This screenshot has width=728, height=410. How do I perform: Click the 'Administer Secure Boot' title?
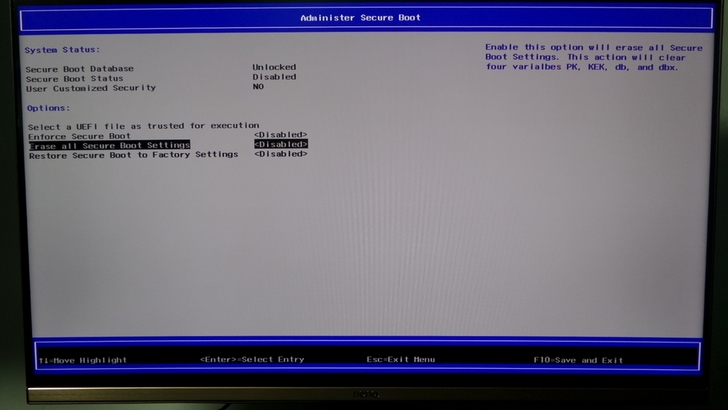(360, 18)
